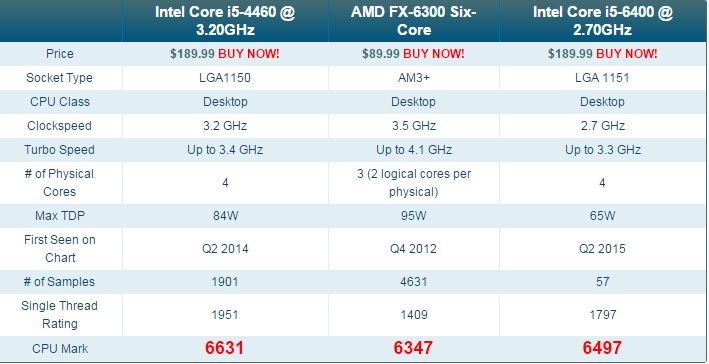
Task: Click BUY NOW! for Intel Core i5-6400
Action: [x=627, y=54]
